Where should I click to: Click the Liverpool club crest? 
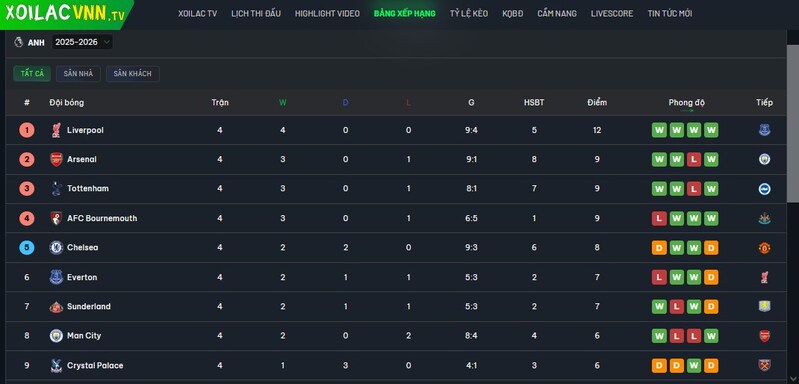click(x=56, y=130)
